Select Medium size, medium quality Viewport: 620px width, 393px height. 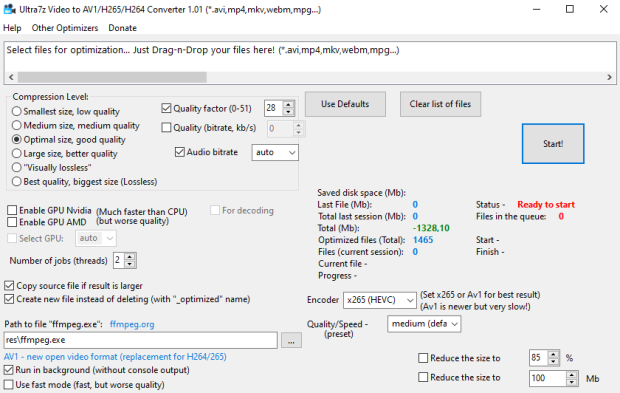[x=76, y=125]
